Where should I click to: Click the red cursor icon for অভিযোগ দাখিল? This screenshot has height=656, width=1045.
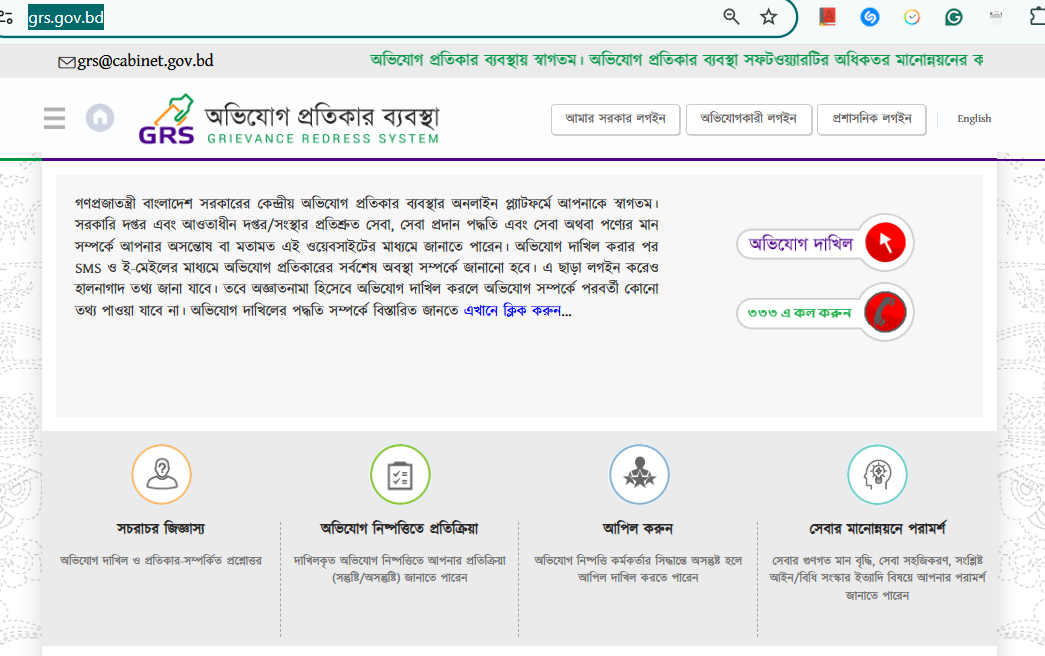click(x=885, y=242)
